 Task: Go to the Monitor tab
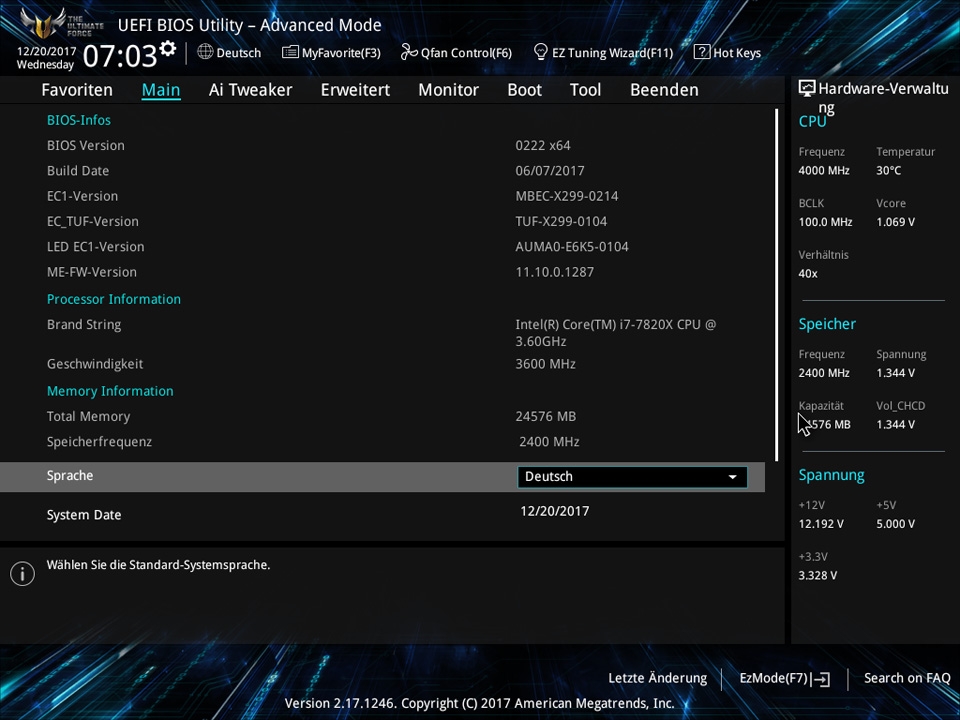point(449,90)
